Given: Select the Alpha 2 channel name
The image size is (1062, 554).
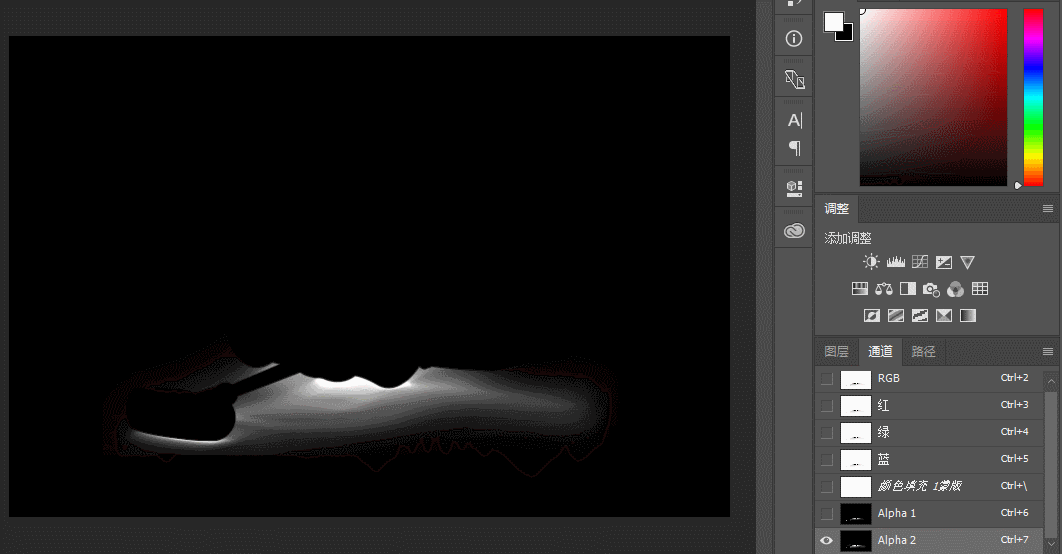Looking at the screenshot, I should pos(897,540).
